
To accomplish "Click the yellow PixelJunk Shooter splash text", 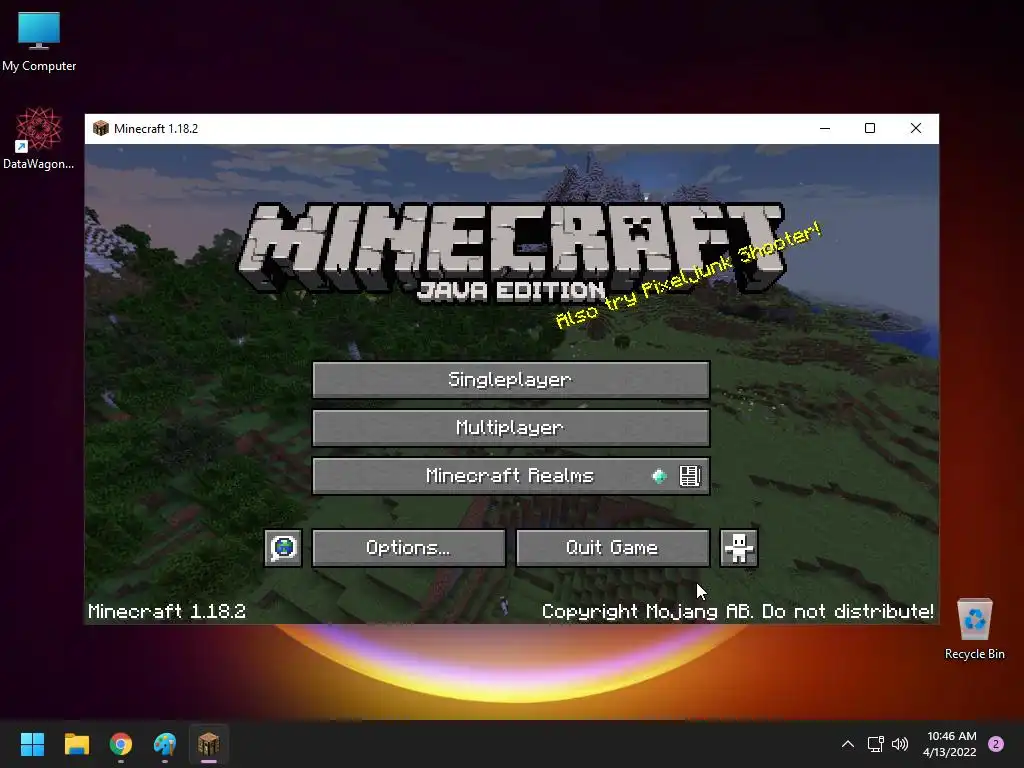I will [688, 275].
